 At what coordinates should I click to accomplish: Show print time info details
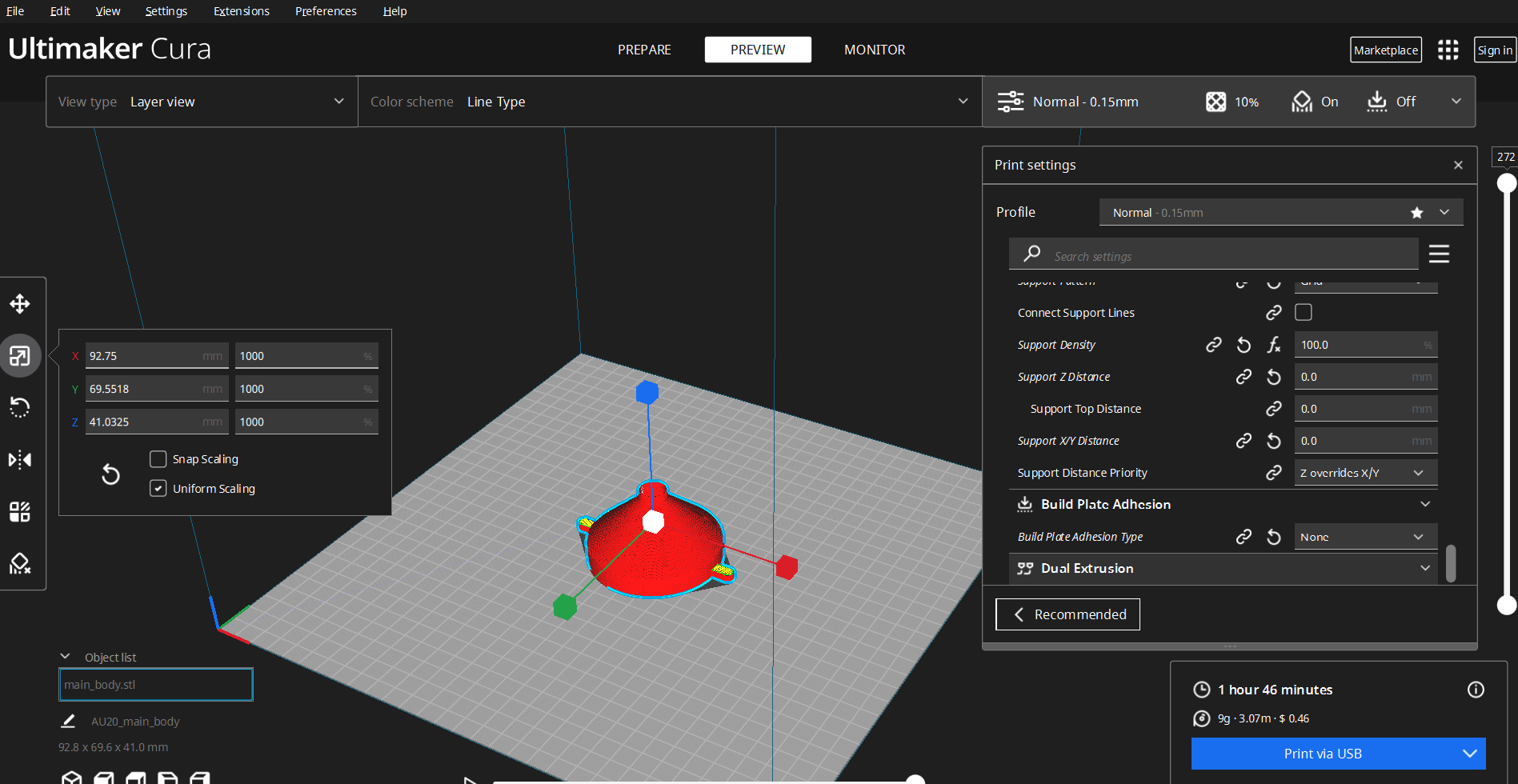(1476, 690)
